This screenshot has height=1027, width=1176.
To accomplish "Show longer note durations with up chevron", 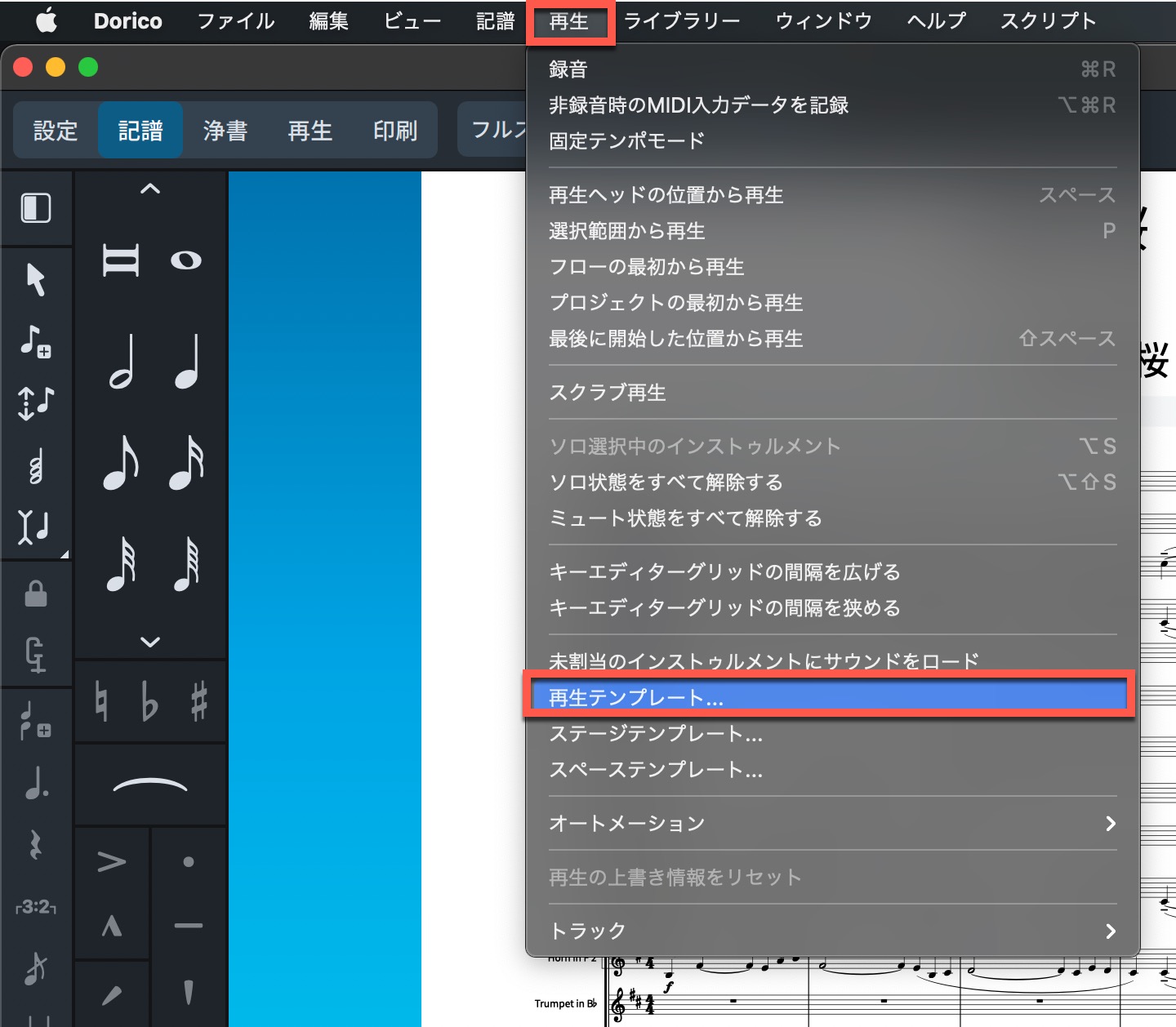I will pos(150,189).
